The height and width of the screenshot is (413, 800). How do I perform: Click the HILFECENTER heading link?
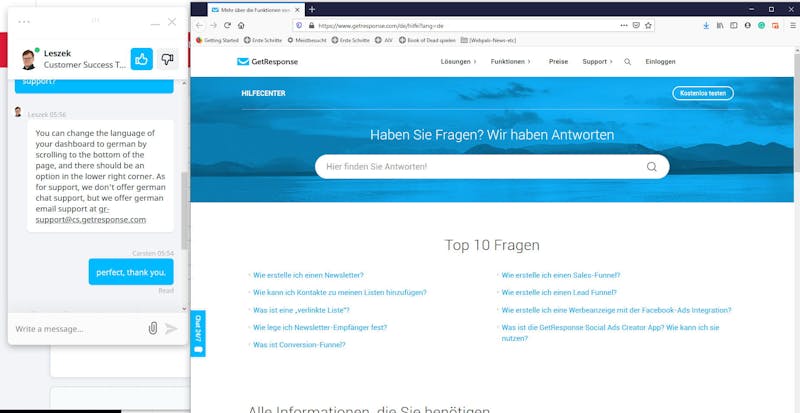point(263,93)
